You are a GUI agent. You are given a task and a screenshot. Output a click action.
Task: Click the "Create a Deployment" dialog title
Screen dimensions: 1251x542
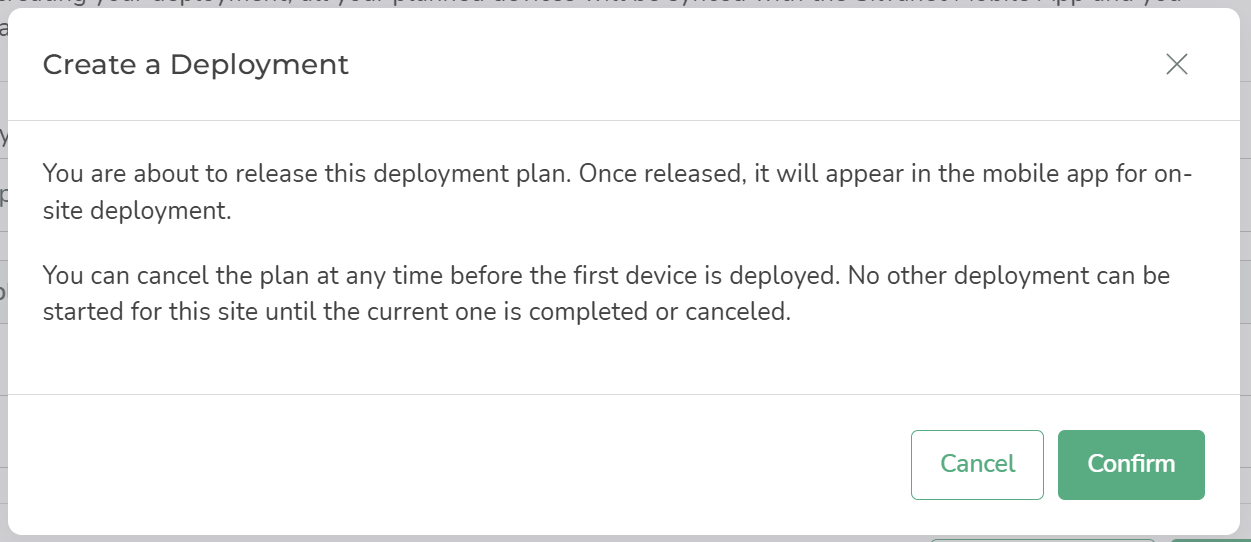[196, 65]
